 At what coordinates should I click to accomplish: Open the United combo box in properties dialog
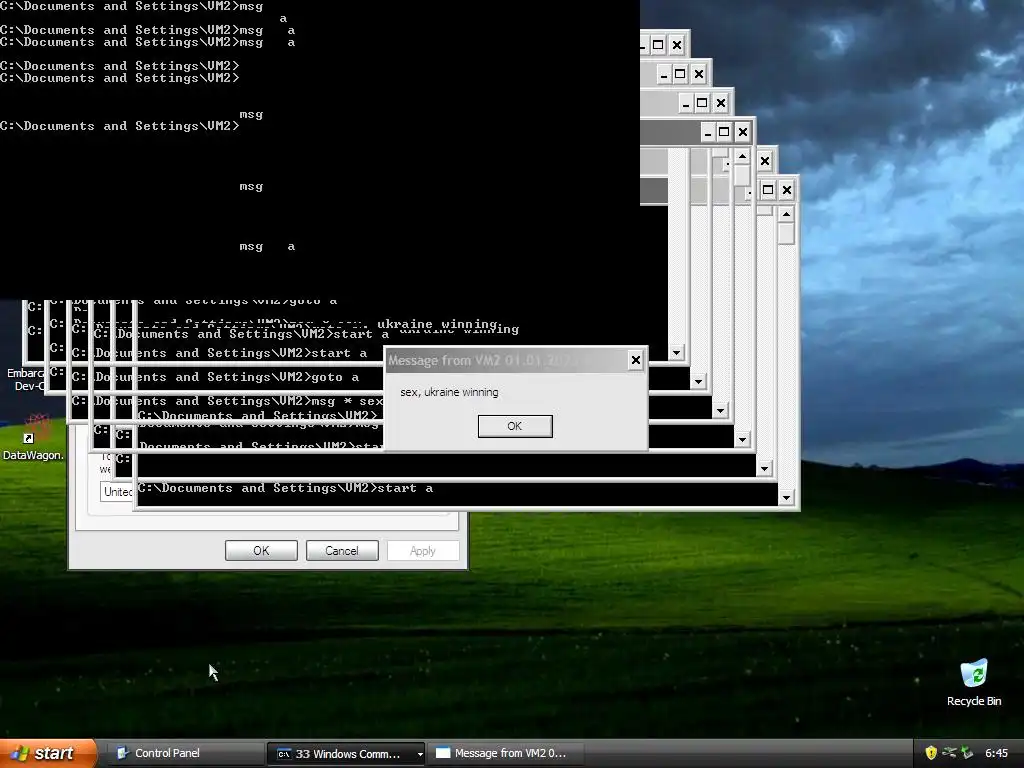(116, 492)
